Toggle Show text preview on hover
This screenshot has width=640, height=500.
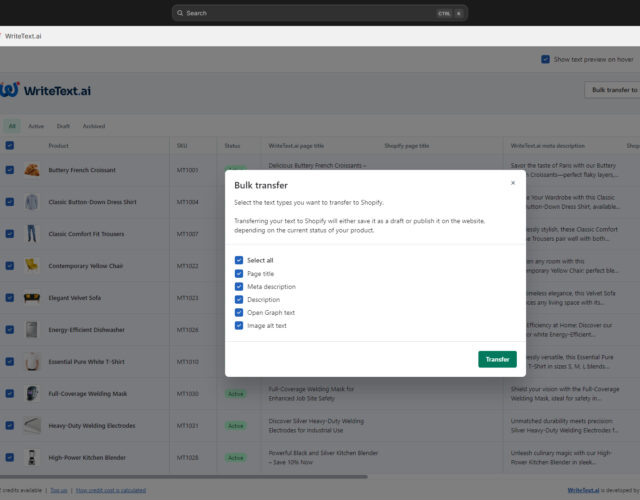(545, 59)
